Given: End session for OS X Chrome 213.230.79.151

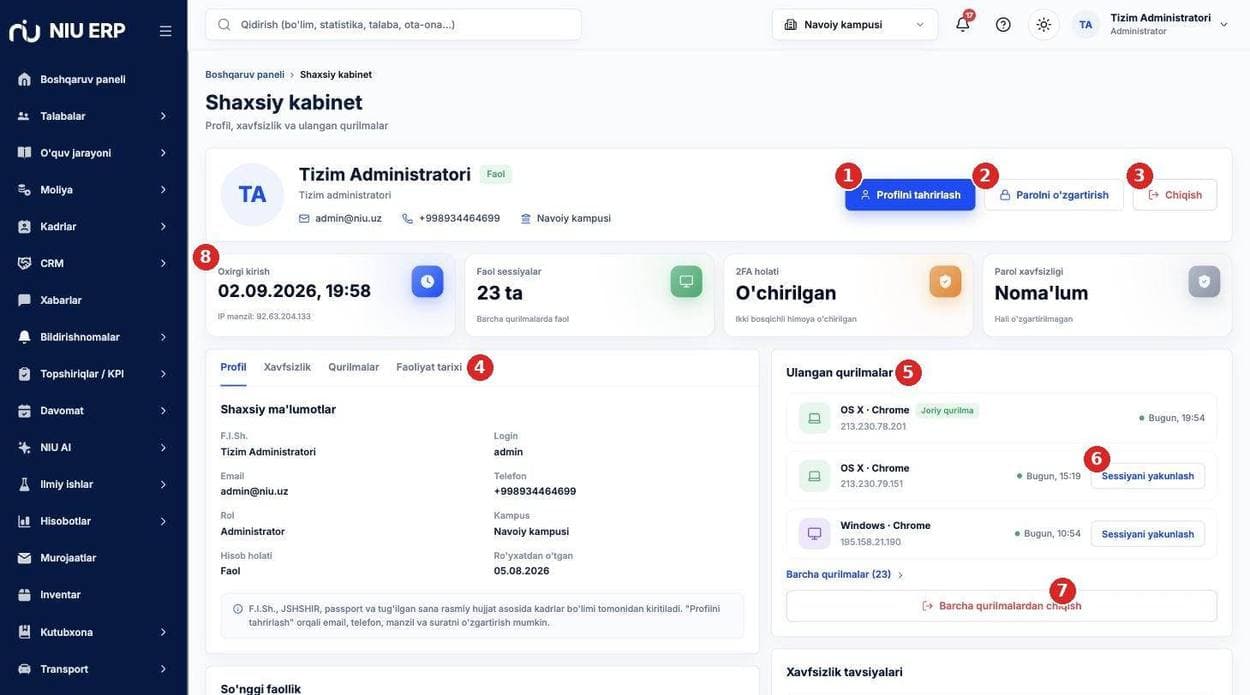Looking at the screenshot, I should pos(1148,476).
